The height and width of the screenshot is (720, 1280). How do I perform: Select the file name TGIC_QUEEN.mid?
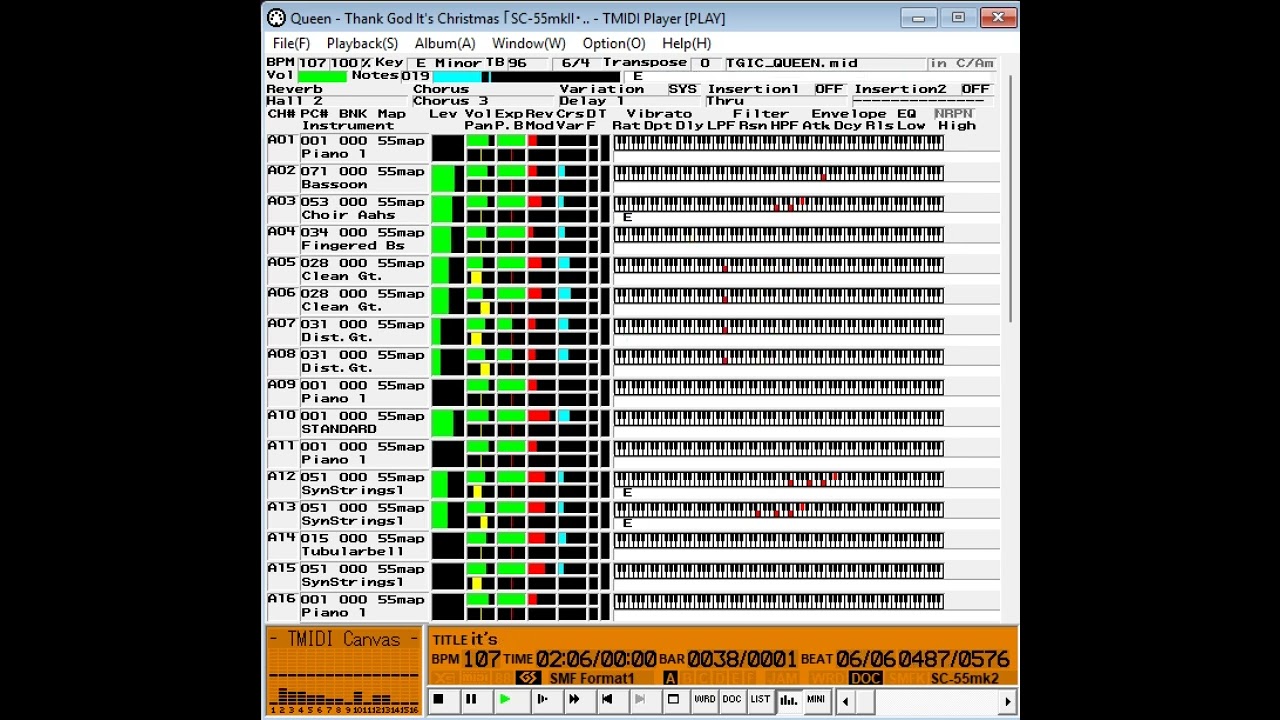pos(792,63)
